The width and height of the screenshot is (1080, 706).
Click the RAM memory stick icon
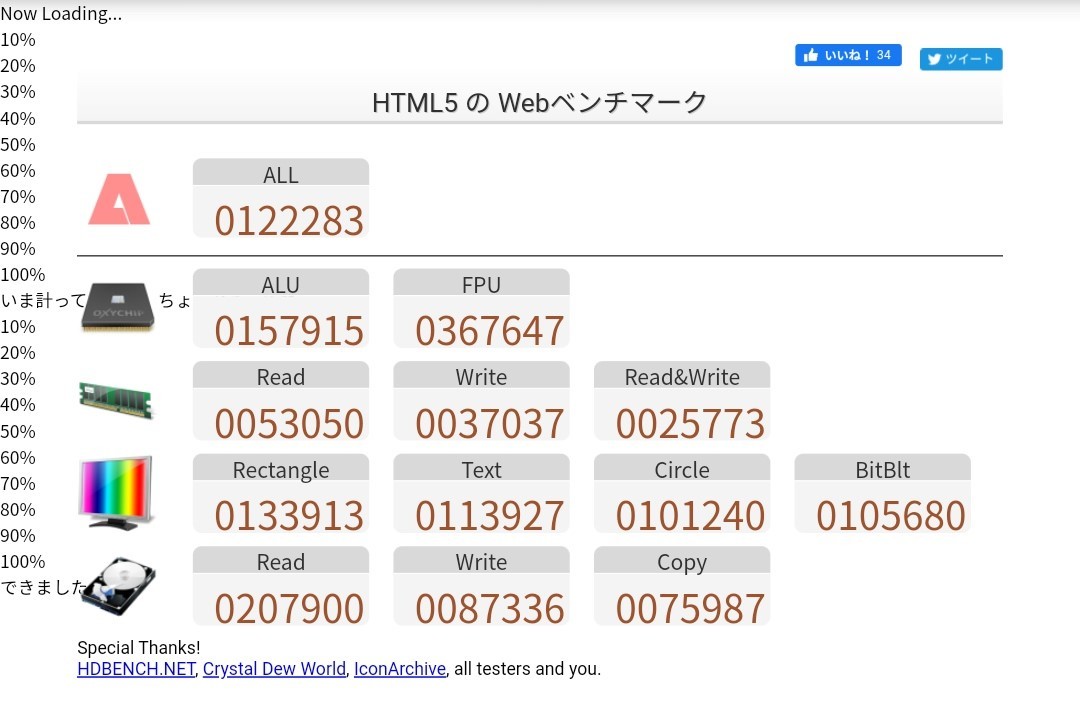(117, 399)
